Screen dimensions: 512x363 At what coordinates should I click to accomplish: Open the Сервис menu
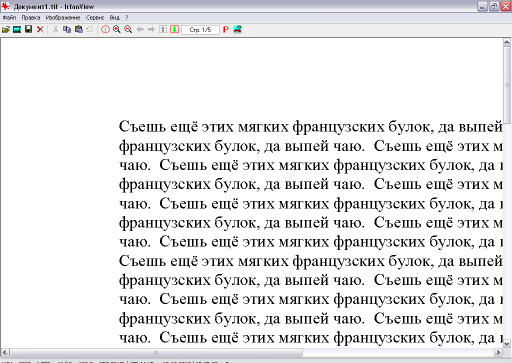point(95,17)
